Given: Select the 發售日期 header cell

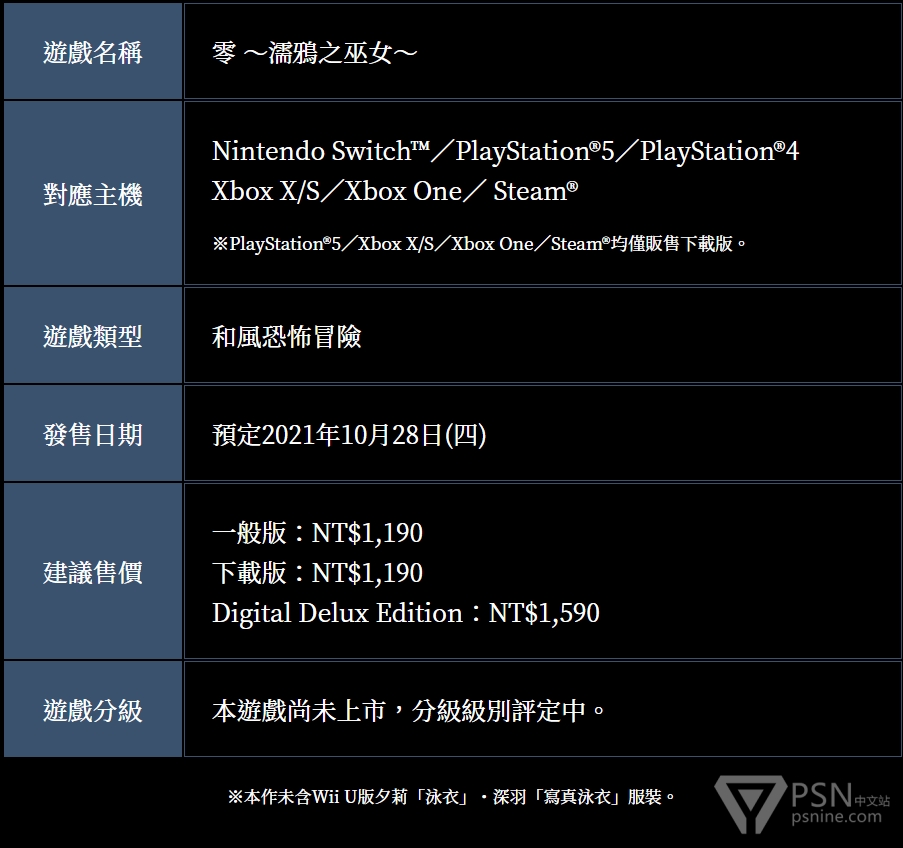Looking at the screenshot, I should tap(93, 434).
